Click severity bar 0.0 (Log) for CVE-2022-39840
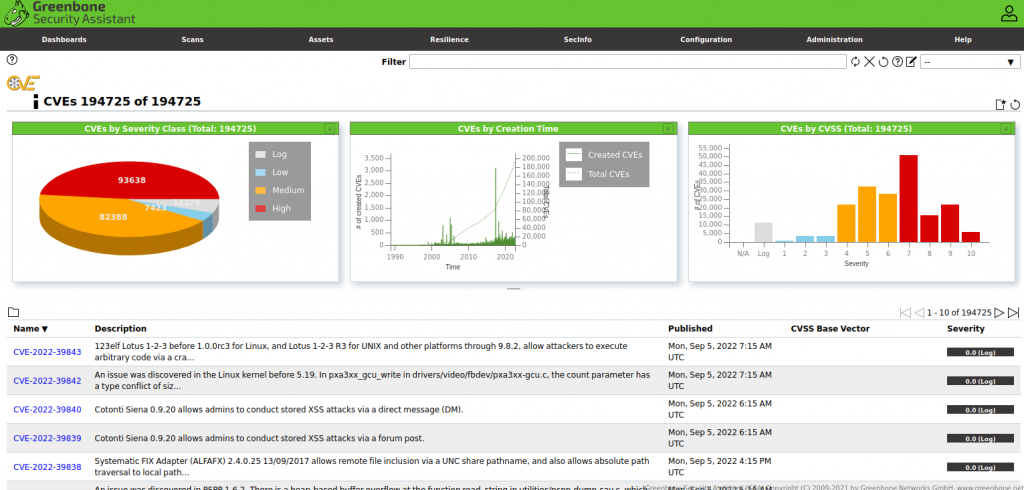1024x490 pixels. 980,410
